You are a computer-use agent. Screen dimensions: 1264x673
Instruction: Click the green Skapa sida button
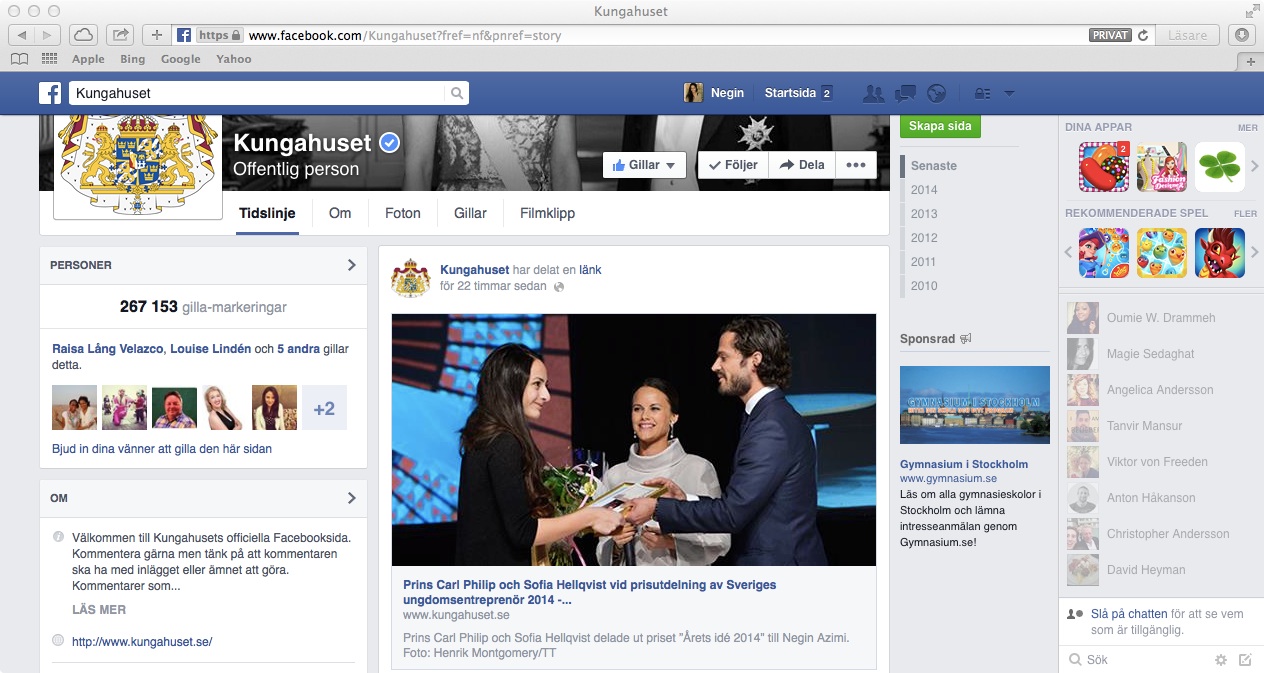click(x=940, y=127)
